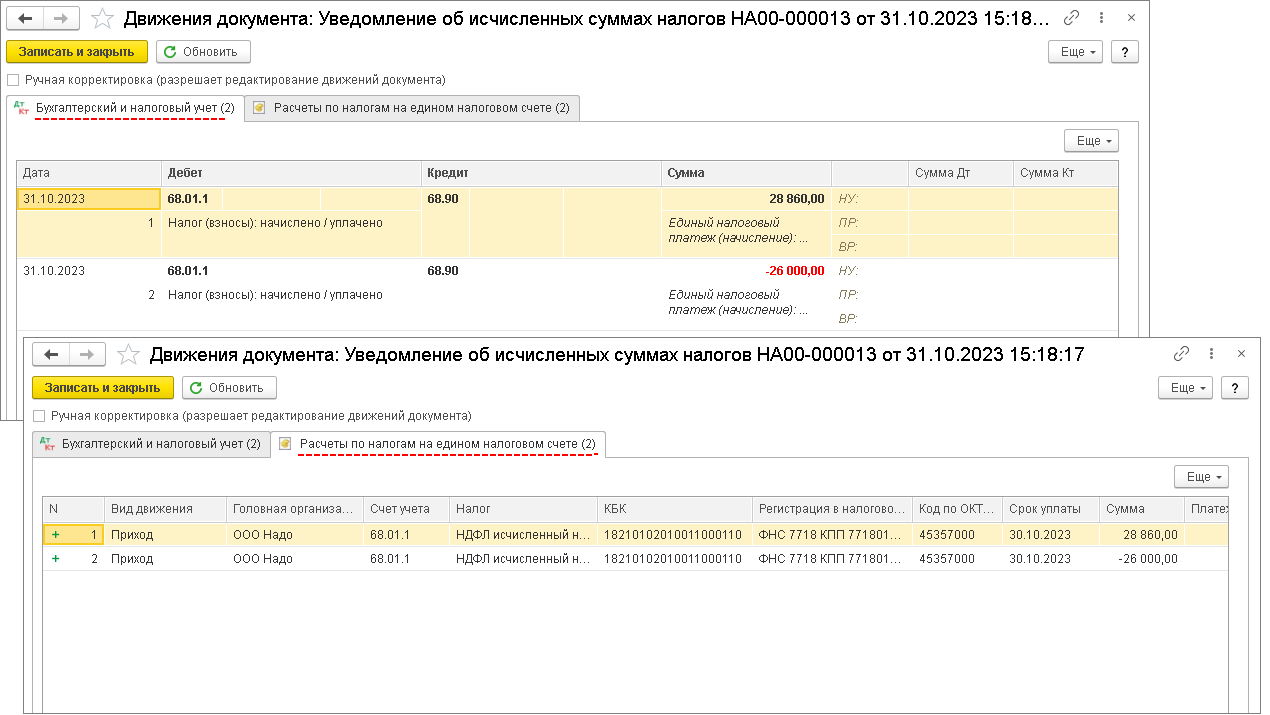This screenshot has height=715, width=1270.
Task: Select amount -26 000,00 in lower table
Action: [x=1142, y=559]
